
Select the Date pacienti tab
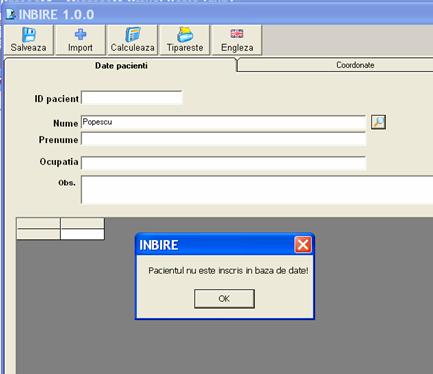(x=121, y=65)
